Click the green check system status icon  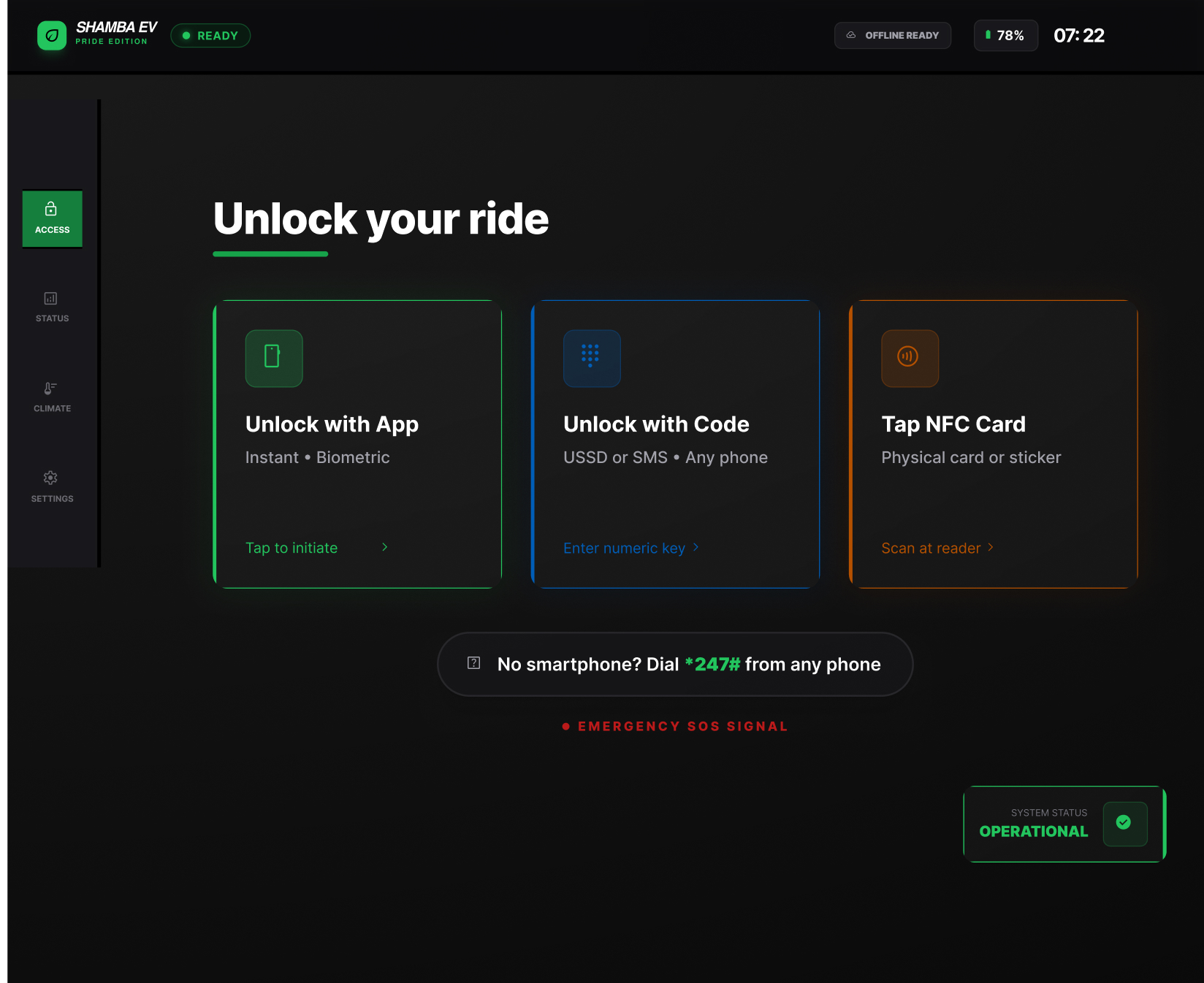(x=1124, y=823)
